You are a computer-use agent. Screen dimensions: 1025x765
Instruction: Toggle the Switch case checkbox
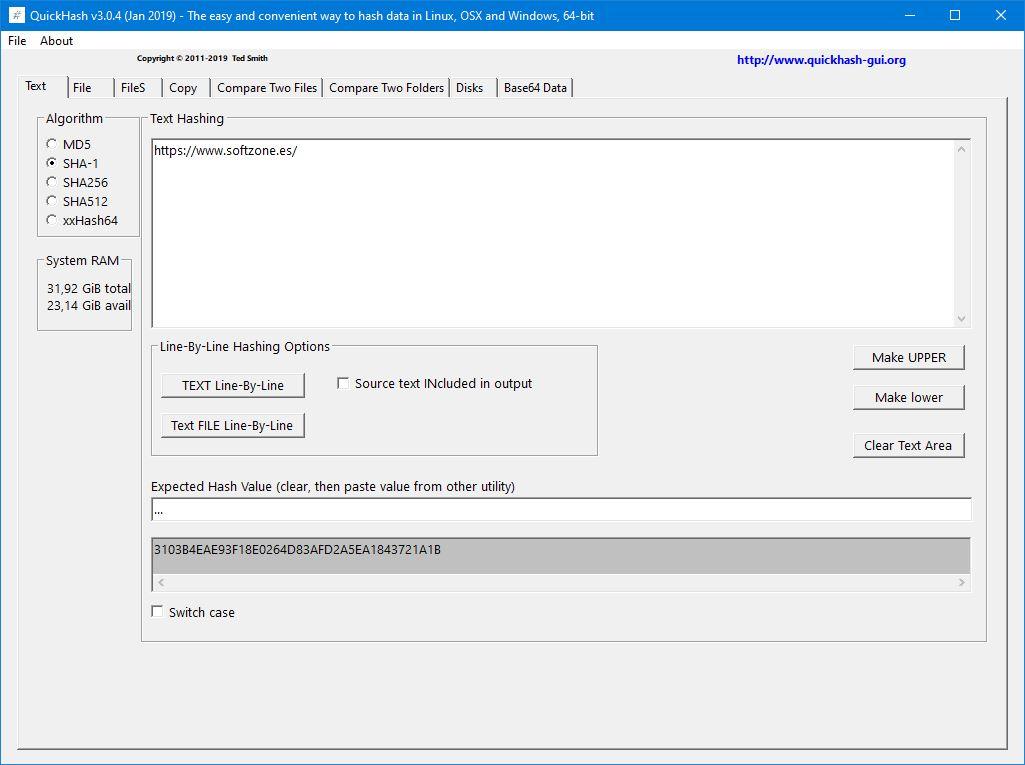157,611
